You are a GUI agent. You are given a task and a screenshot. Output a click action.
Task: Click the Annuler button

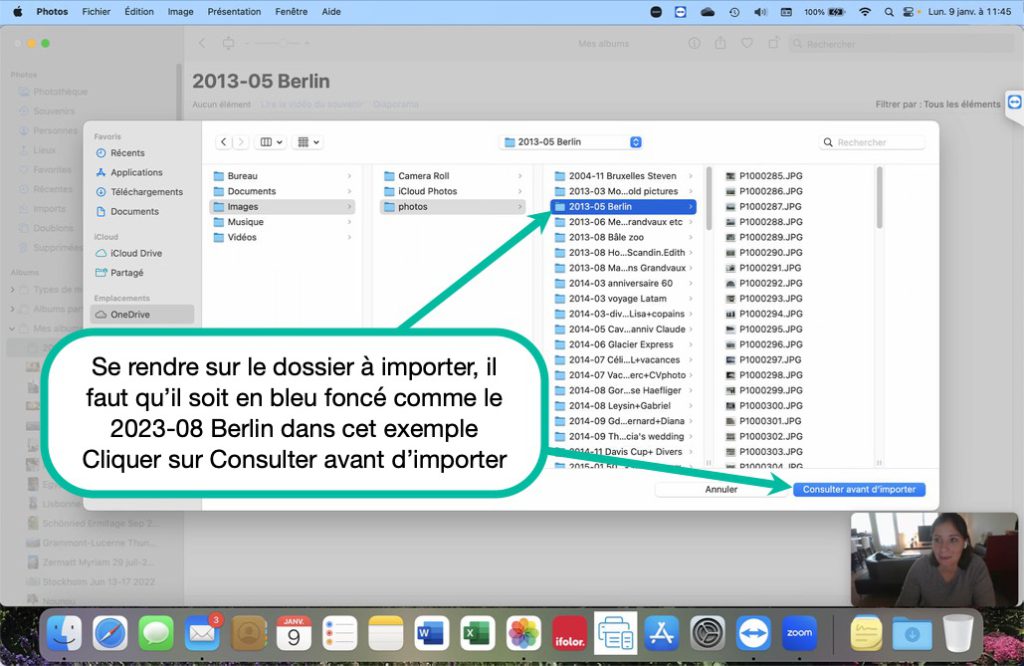point(721,490)
